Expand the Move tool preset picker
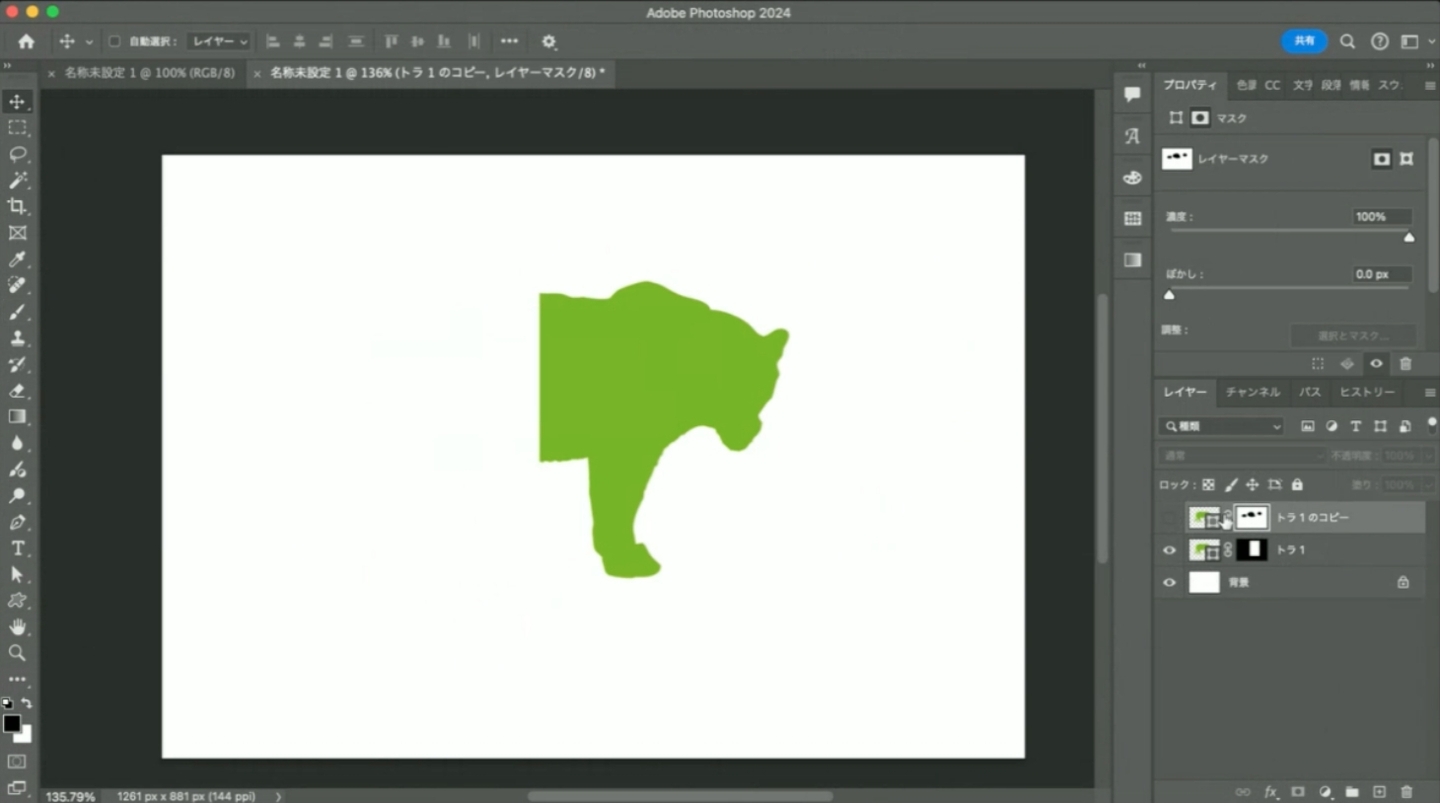 (x=89, y=42)
